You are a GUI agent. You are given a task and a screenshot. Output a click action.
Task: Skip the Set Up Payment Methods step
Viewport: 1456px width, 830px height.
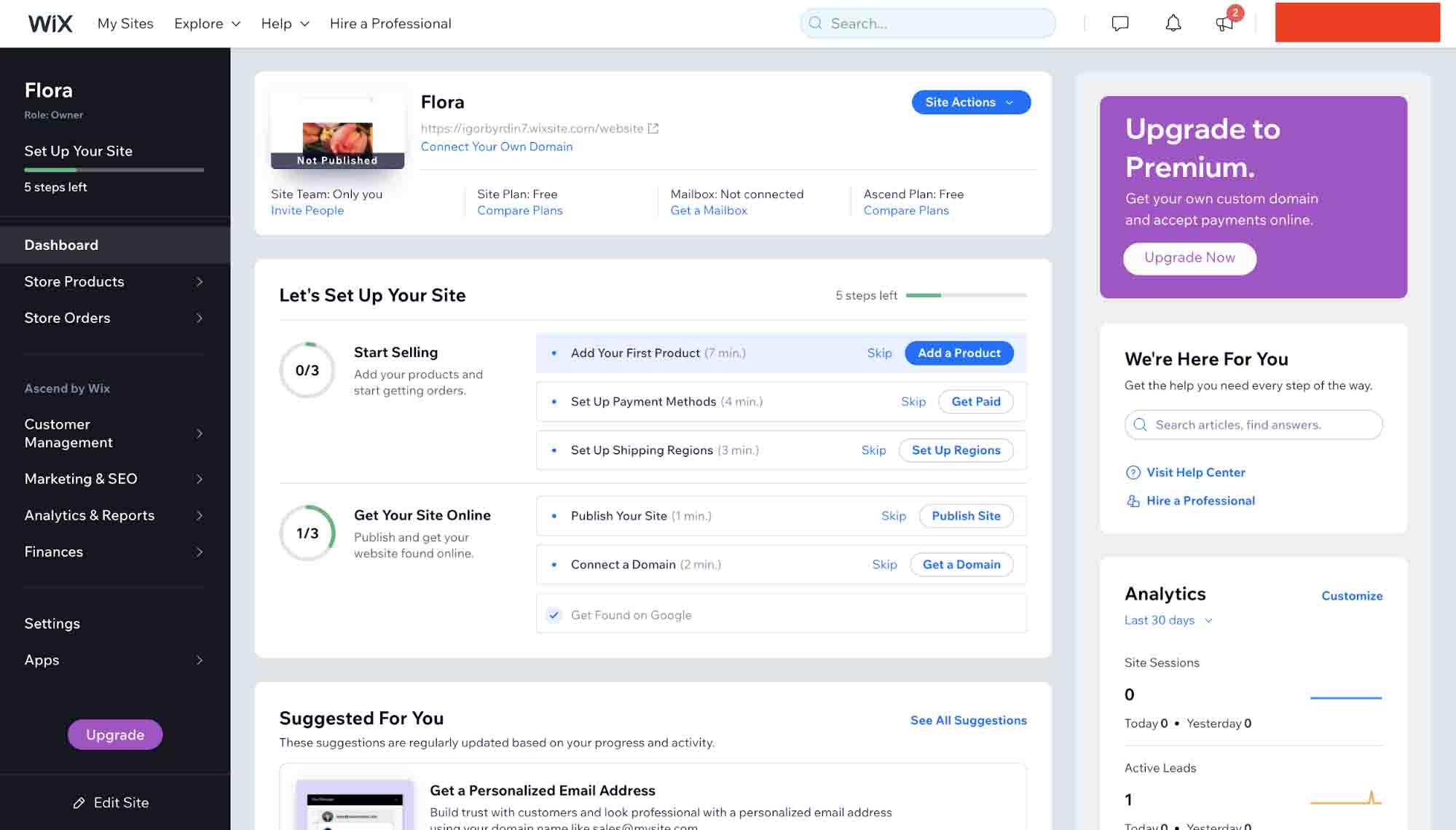(x=913, y=402)
